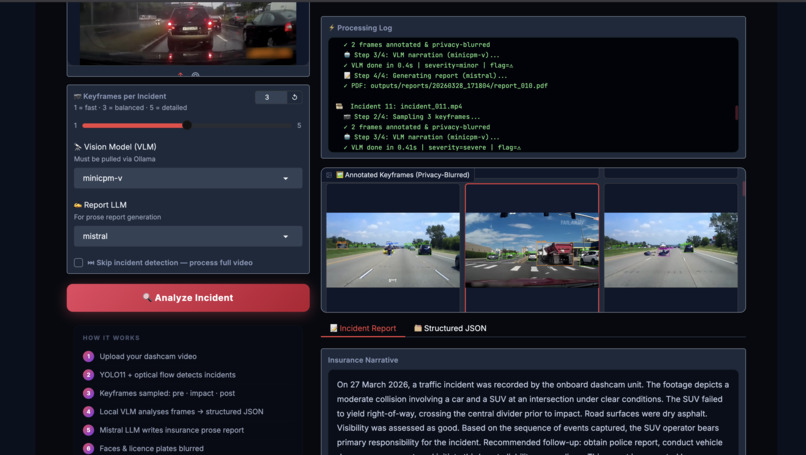Click the Analyze Incident button
The image size is (806, 455).
coord(188,298)
